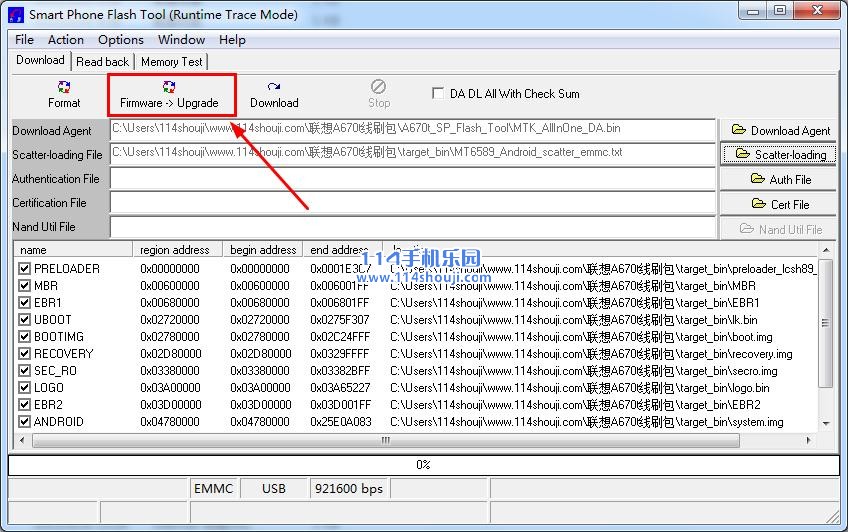The height and width of the screenshot is (532, 848).
Task: Untick the ANDROID partition checkbox
Action: [25, 422]
